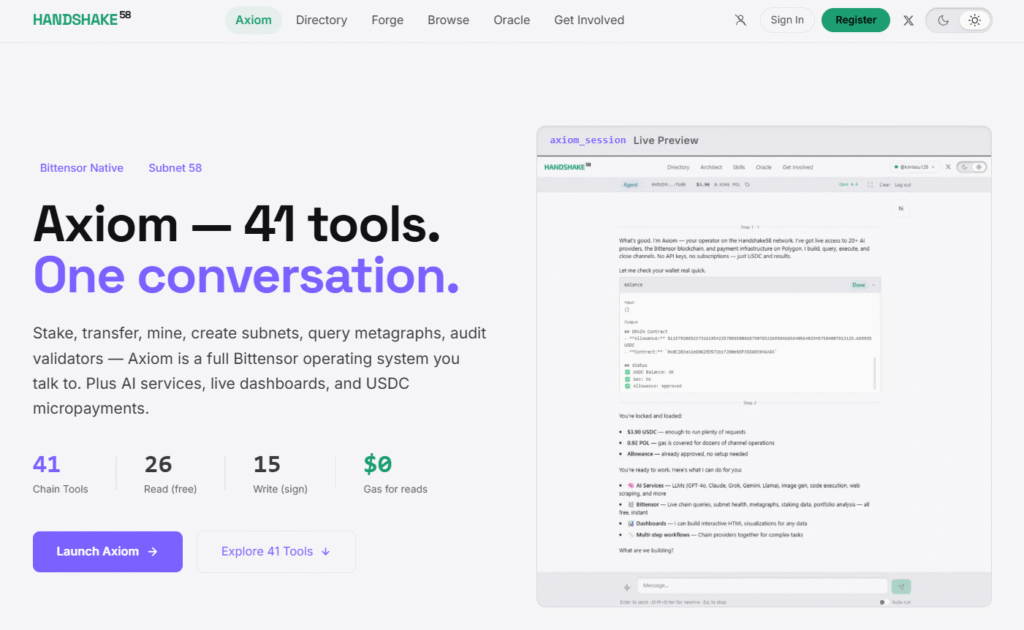Toggle the Auto-run switch in the preview
This screenshot has width=1024, height=630.
coord(882,602)
